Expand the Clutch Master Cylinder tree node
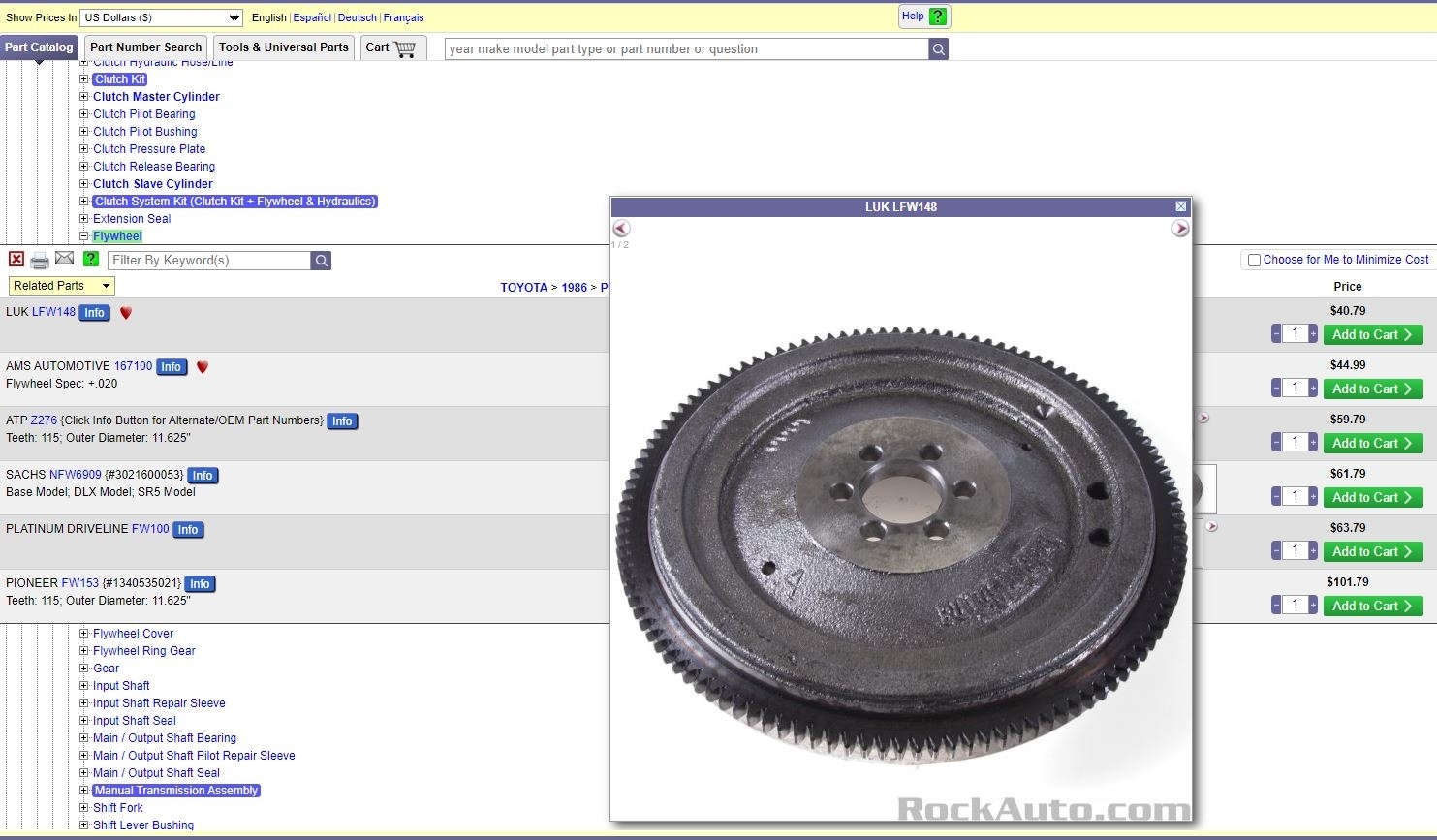This screenshot has width=1437, height=840. point(84,97)
